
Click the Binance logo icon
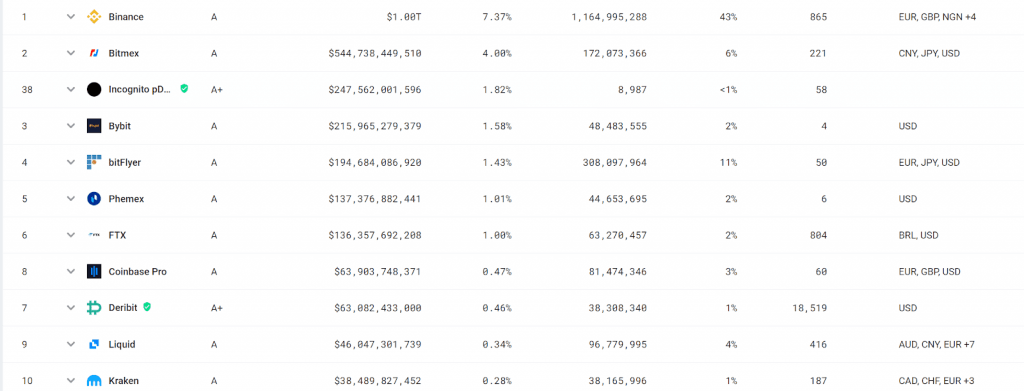point(94,17)
